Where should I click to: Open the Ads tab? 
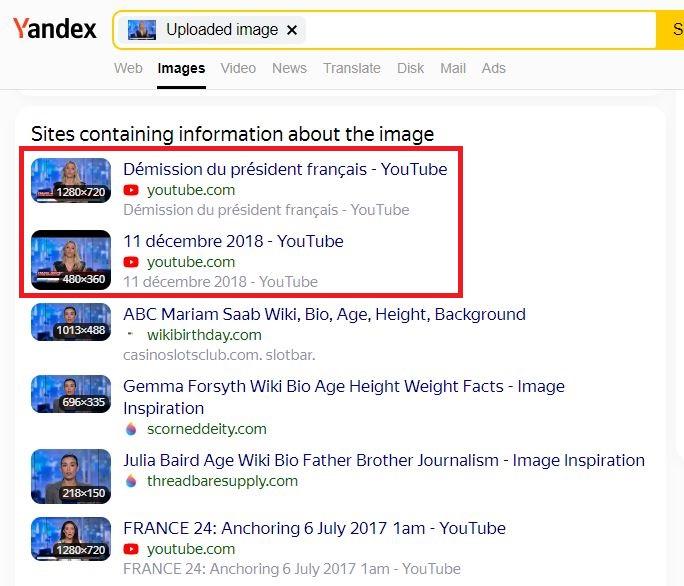point(493,68)
